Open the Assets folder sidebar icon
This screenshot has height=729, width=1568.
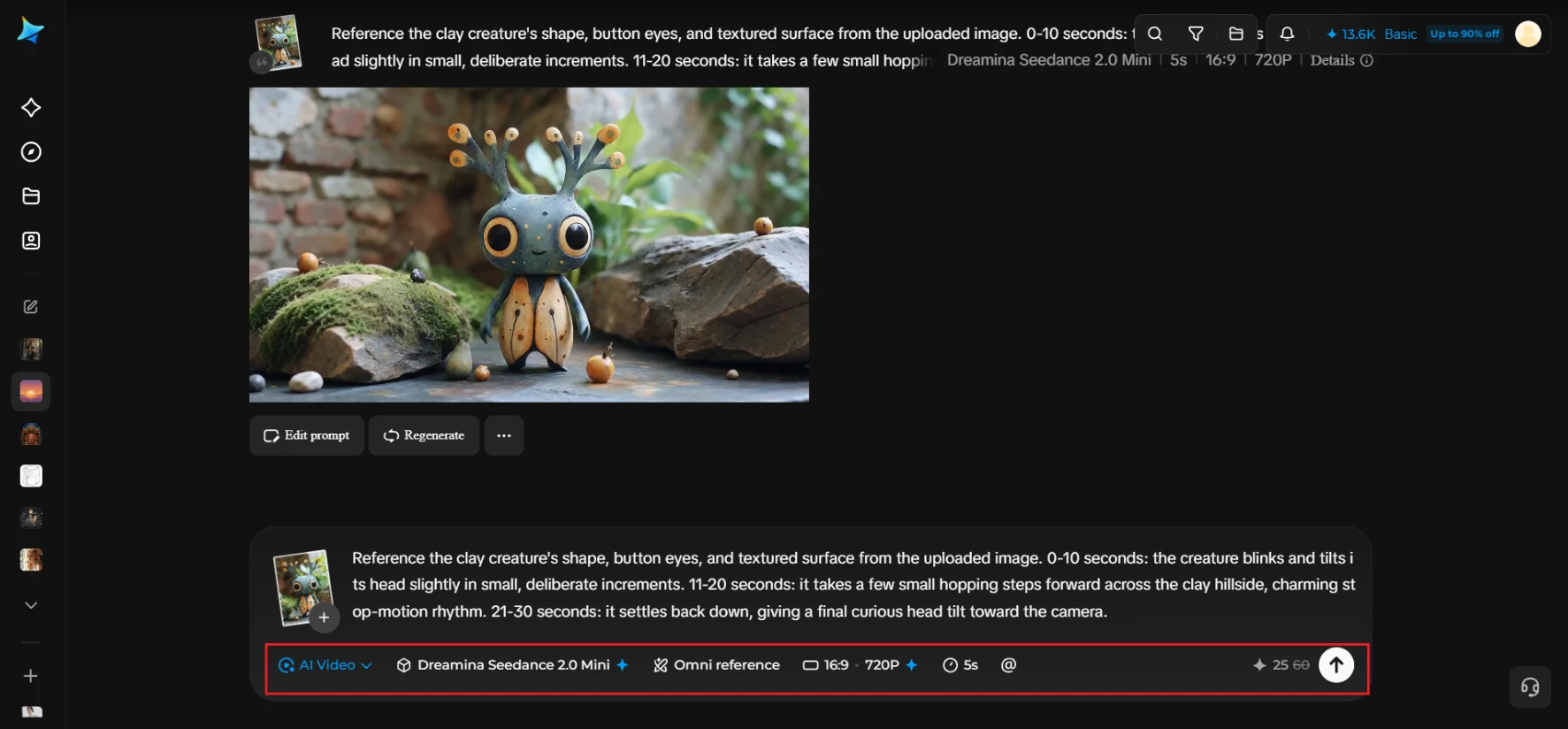click(x=31, y=196)
